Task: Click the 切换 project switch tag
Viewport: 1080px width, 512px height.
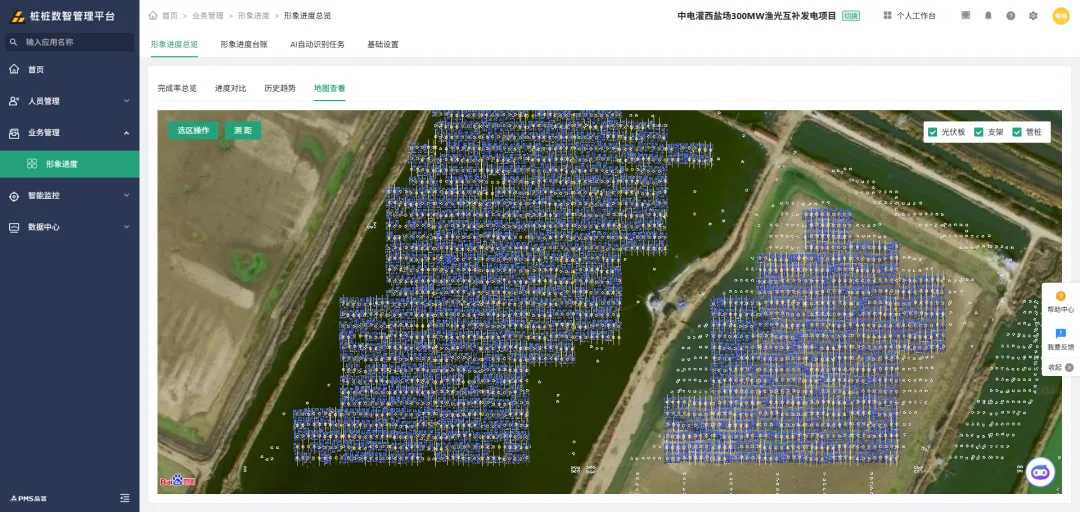Action: click(851, 16)
